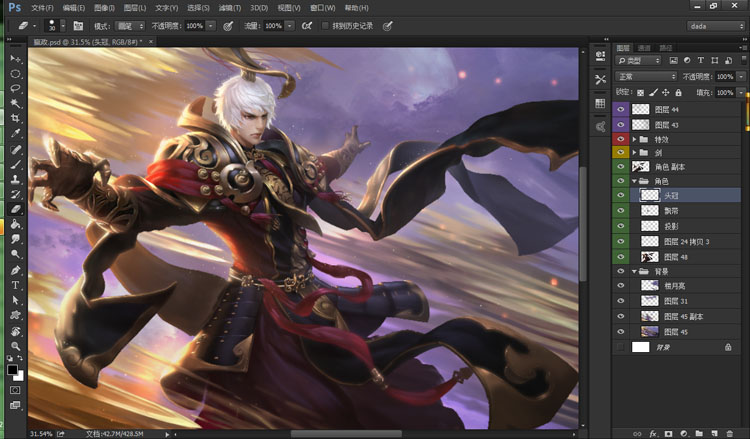Show the hidden 背景 bottom layer
The width and height of the screenshot is (750, 439).
[620, 347]
